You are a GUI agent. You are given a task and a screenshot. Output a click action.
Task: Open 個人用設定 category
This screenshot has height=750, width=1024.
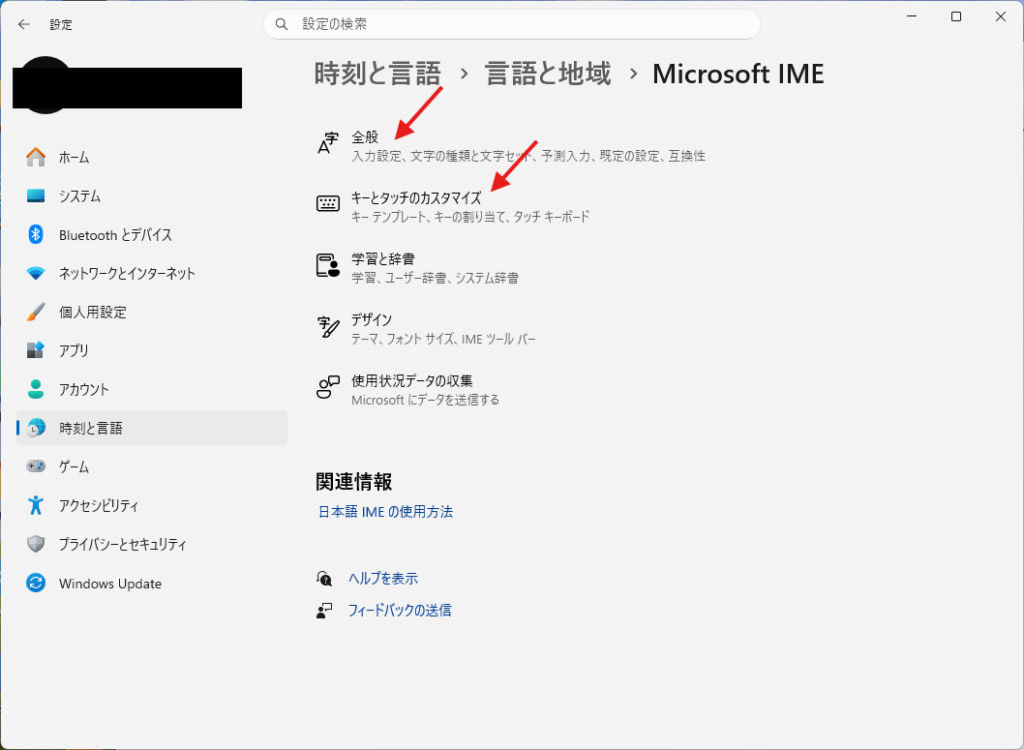[152, 312]
